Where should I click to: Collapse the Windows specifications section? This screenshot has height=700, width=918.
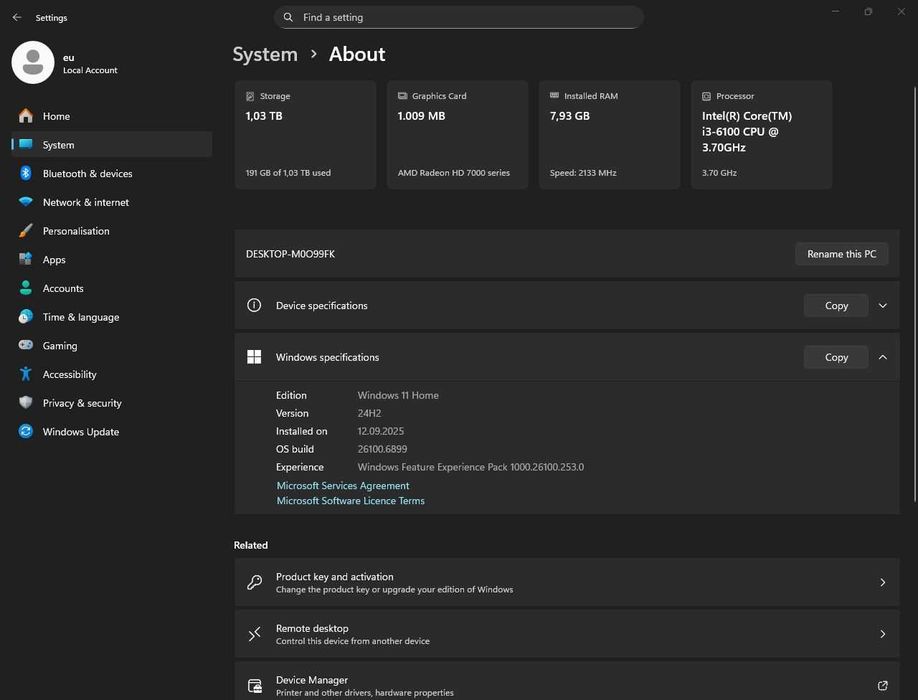[882, 357]
